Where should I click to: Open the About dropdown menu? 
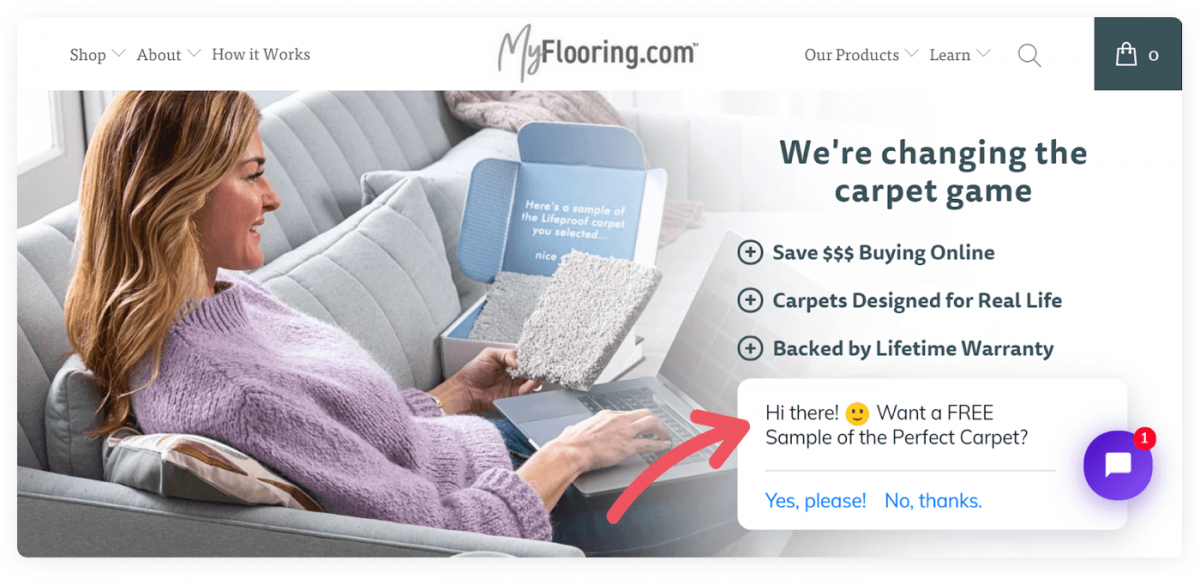tap(169, 55)
